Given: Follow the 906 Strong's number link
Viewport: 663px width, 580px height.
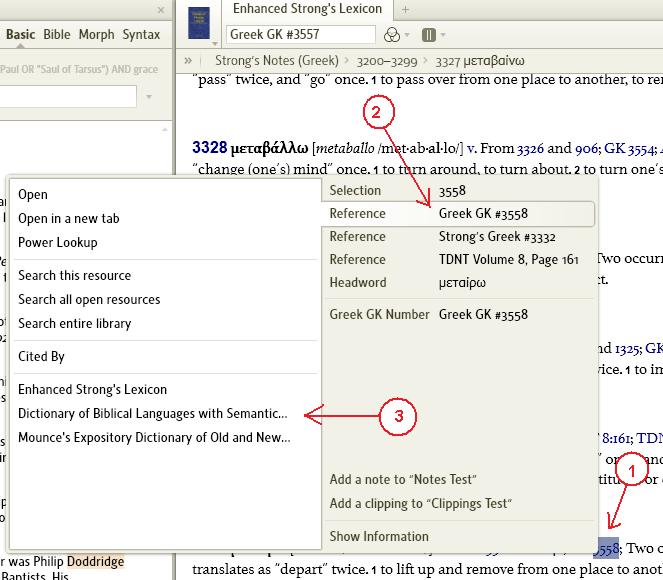Looking at the screenshot, I should pos(586,149).
